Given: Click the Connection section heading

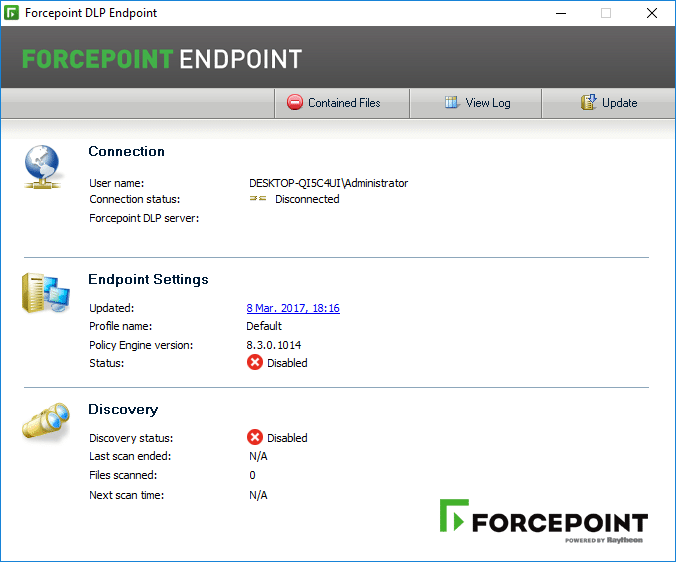Looking at the screenshot, I should point(126,151).
